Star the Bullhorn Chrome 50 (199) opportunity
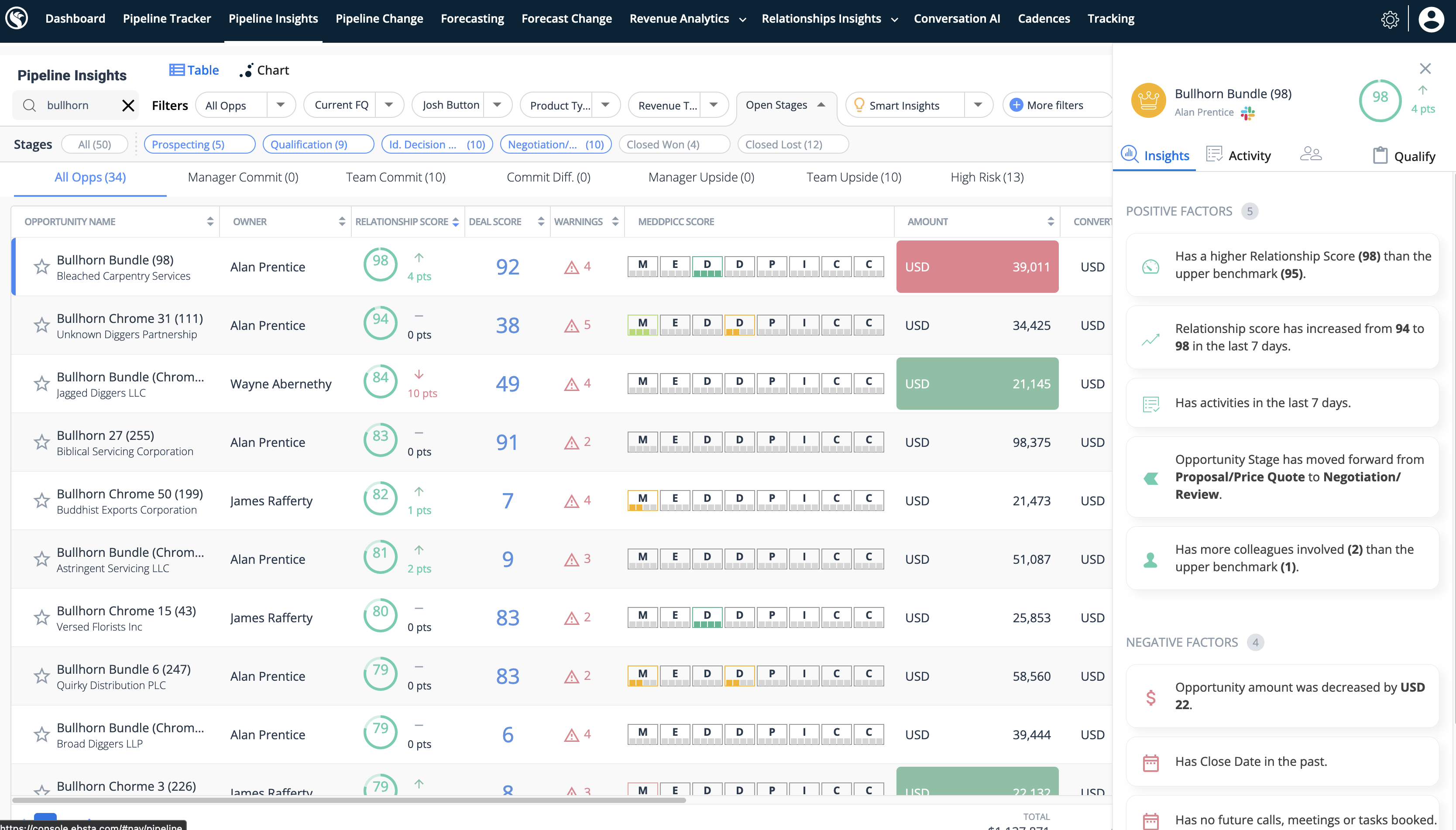Viewport: 1456px width, 830px height. point(41,501)
